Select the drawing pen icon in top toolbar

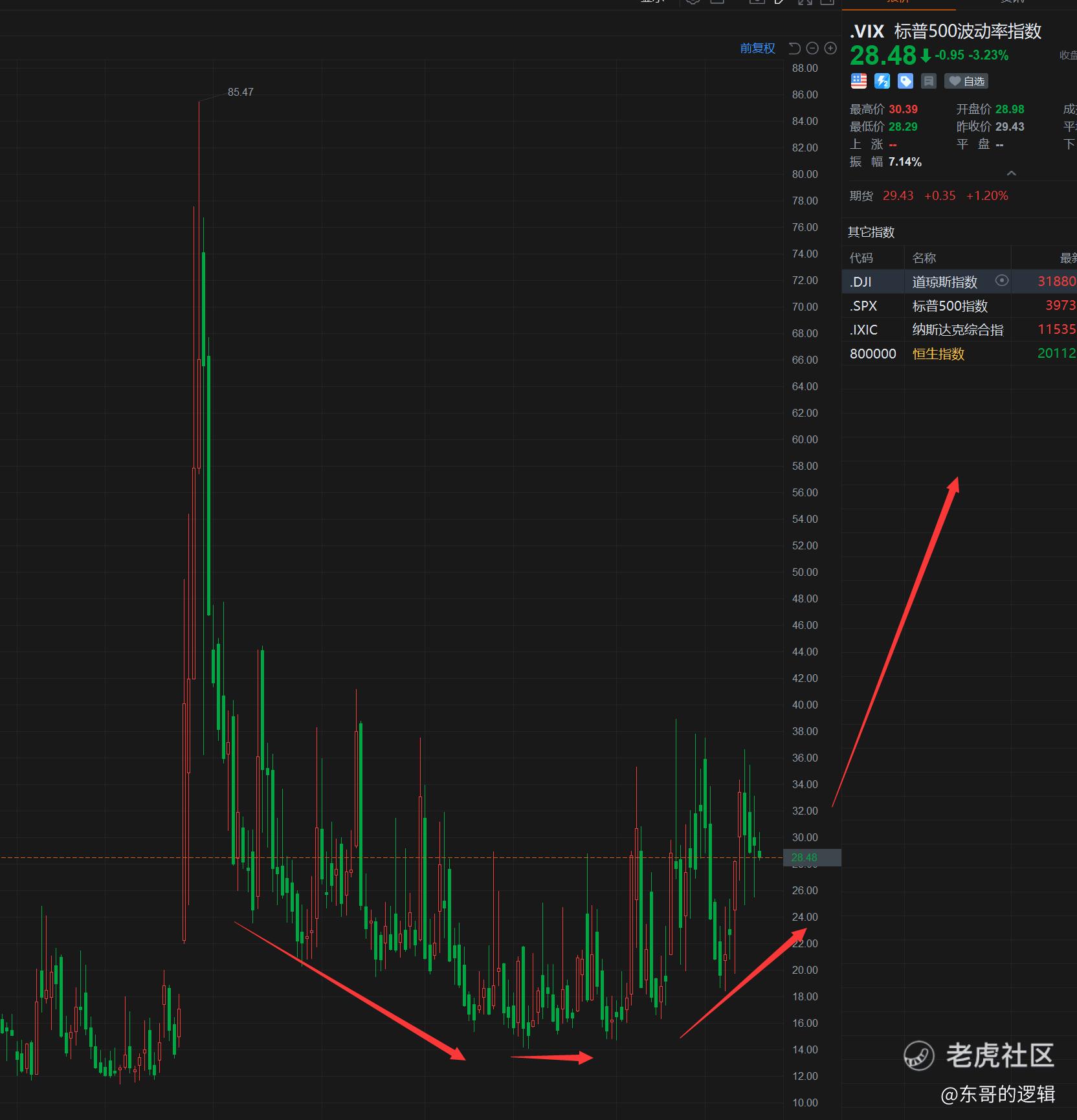(x=780, y=2)
